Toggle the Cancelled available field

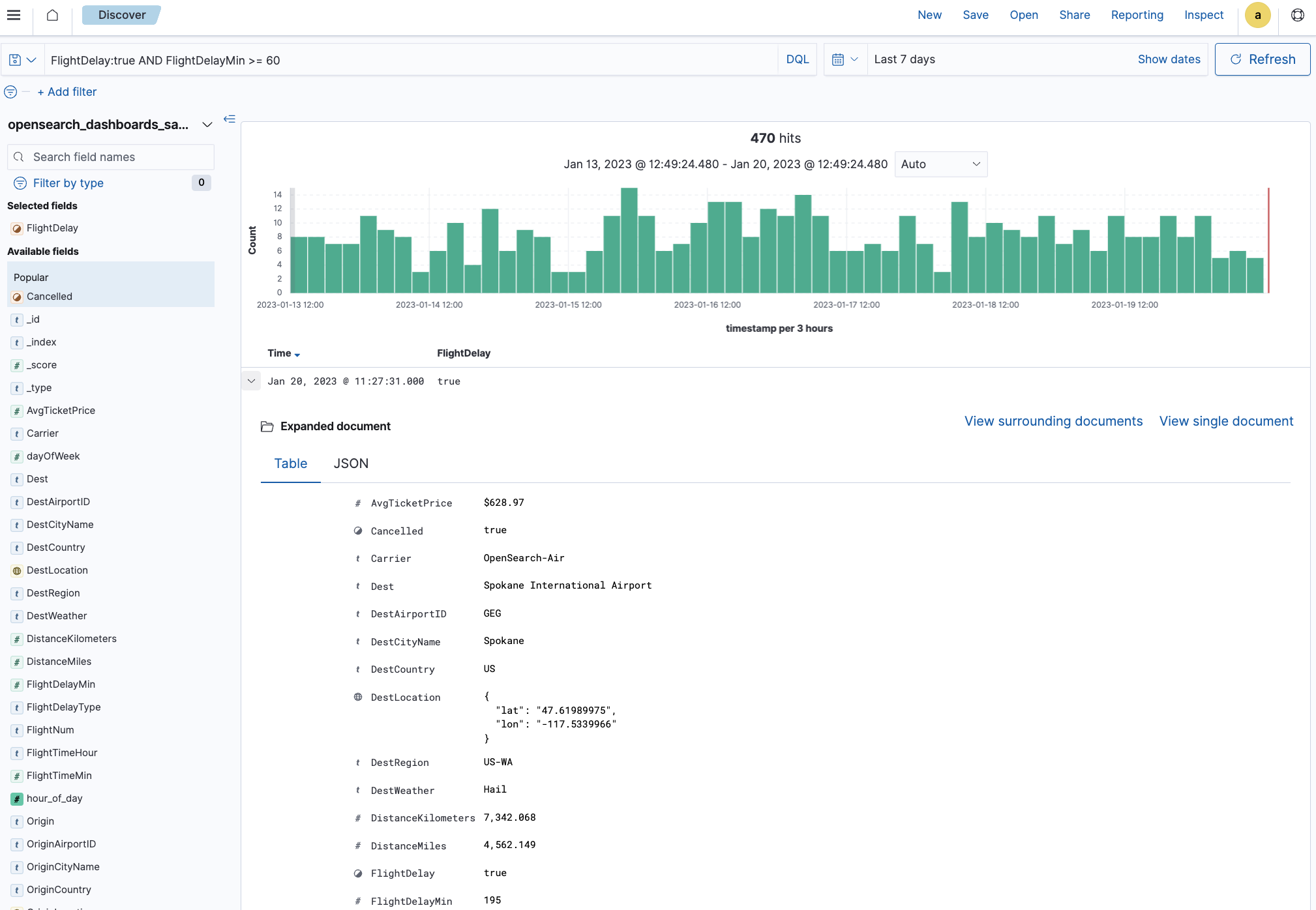click(50, 296)
